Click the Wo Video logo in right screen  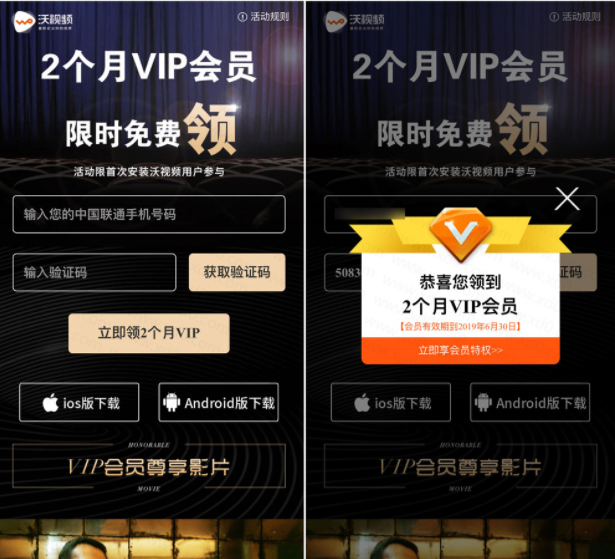(x=355, y=21)
